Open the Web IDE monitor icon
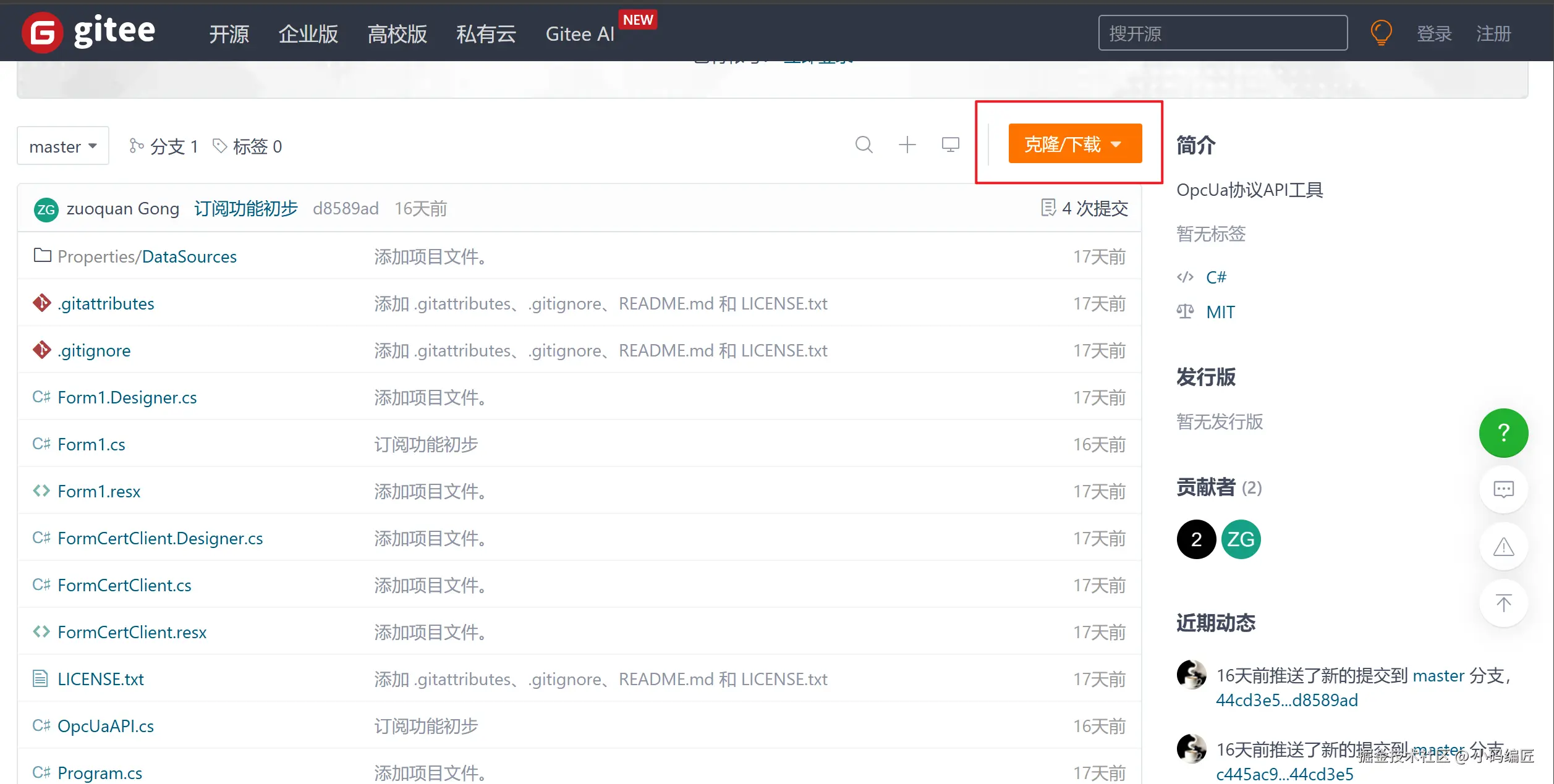 click(x=950, y=145)
